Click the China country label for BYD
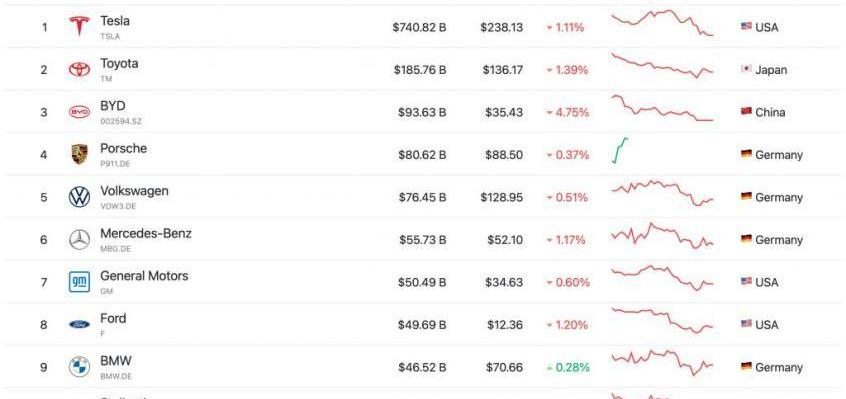This screenshot has height=399, width=846. [x=770, y=113]
